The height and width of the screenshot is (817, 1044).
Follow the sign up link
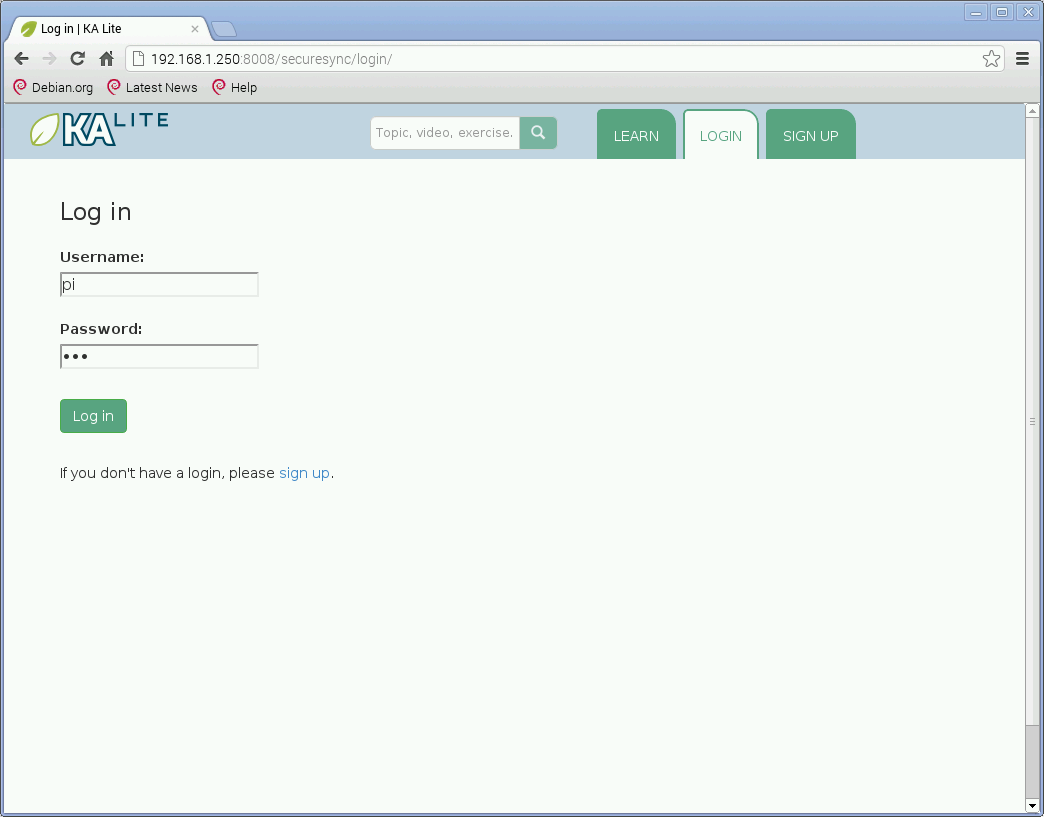304,473
